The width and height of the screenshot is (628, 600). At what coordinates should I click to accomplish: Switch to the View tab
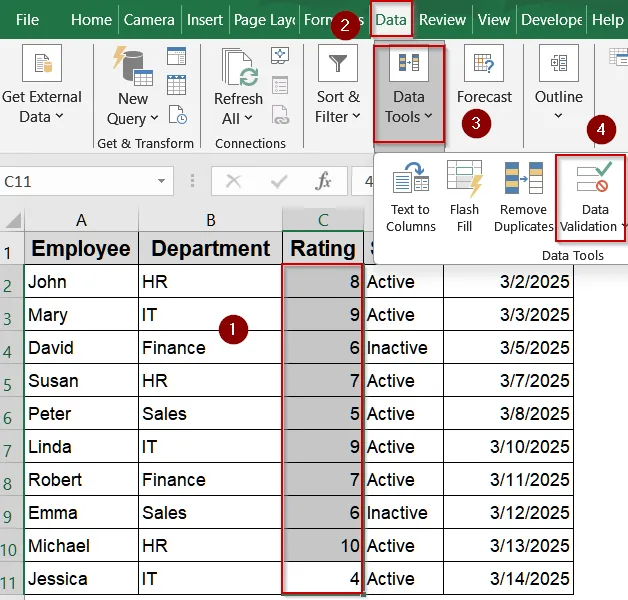493,20
